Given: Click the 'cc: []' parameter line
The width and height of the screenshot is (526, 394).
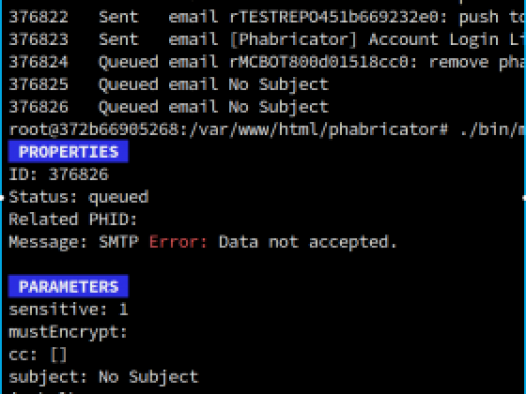Looking at the screenshot, I should coord(38,355).
